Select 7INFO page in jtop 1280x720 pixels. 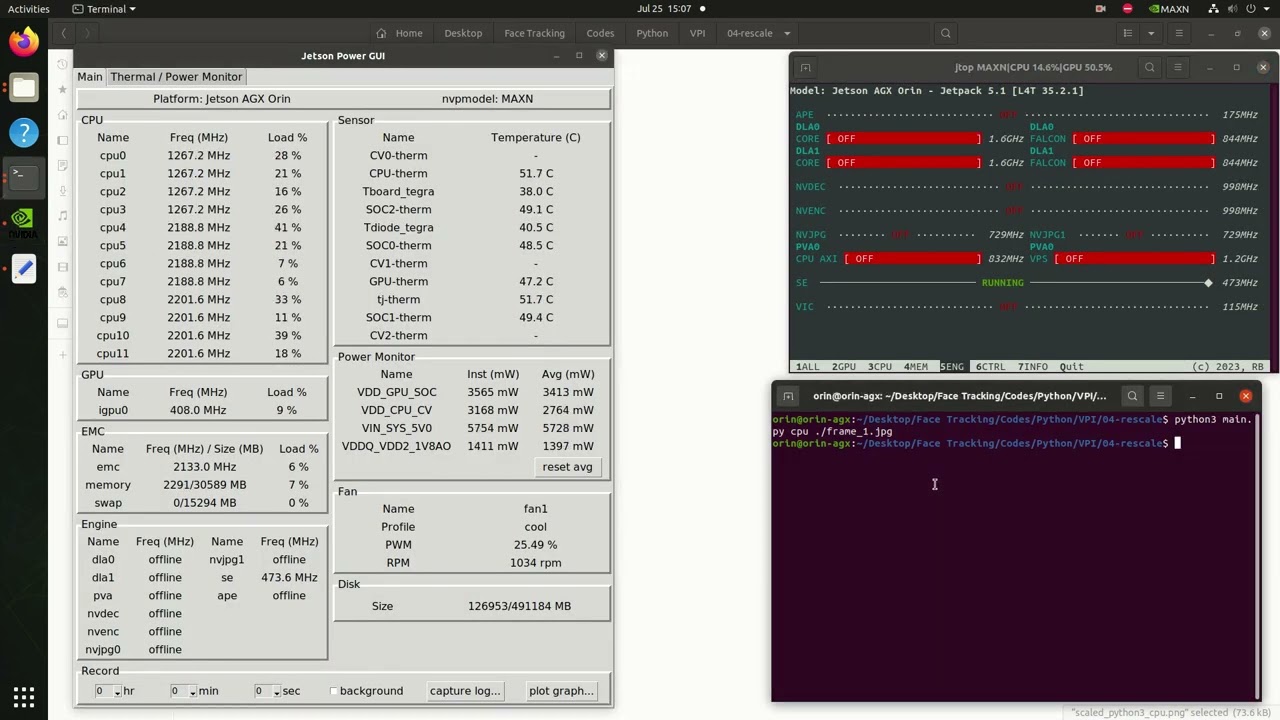[1033, 367]
